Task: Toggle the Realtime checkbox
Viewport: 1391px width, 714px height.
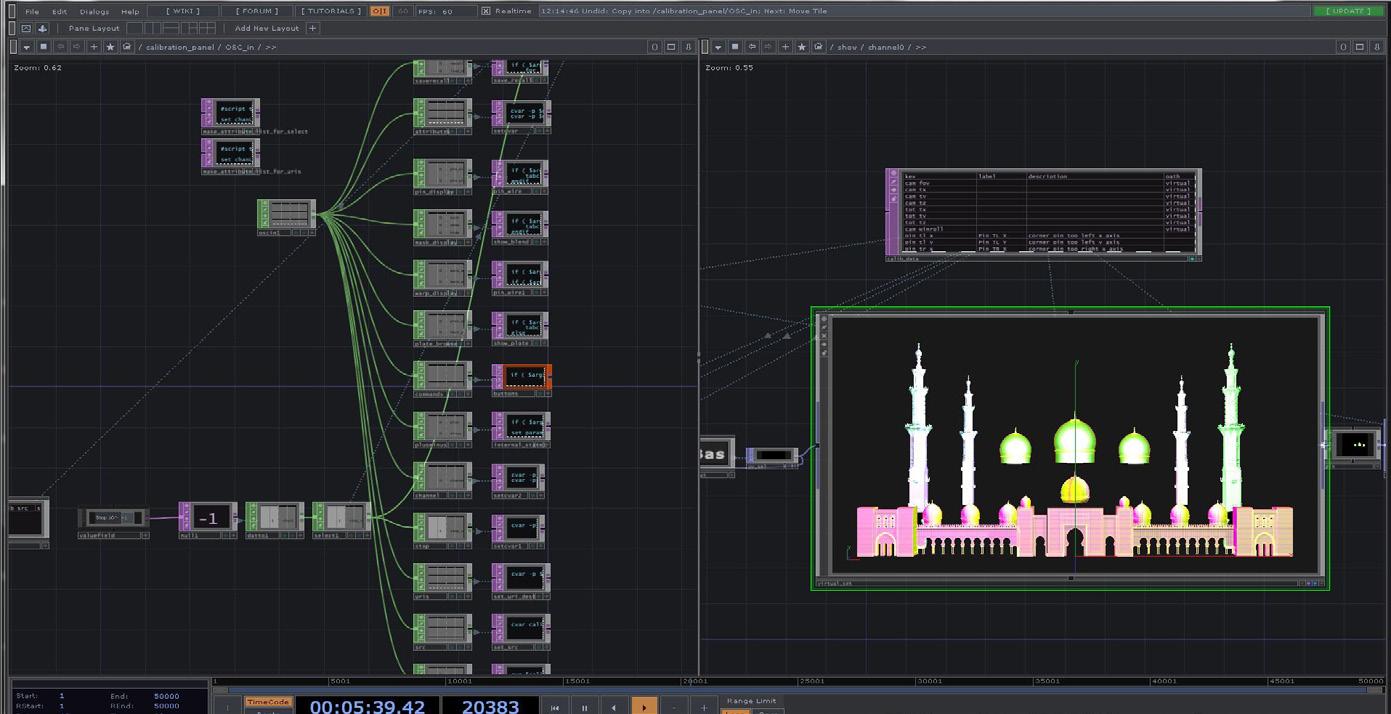Action: (486, 11)
